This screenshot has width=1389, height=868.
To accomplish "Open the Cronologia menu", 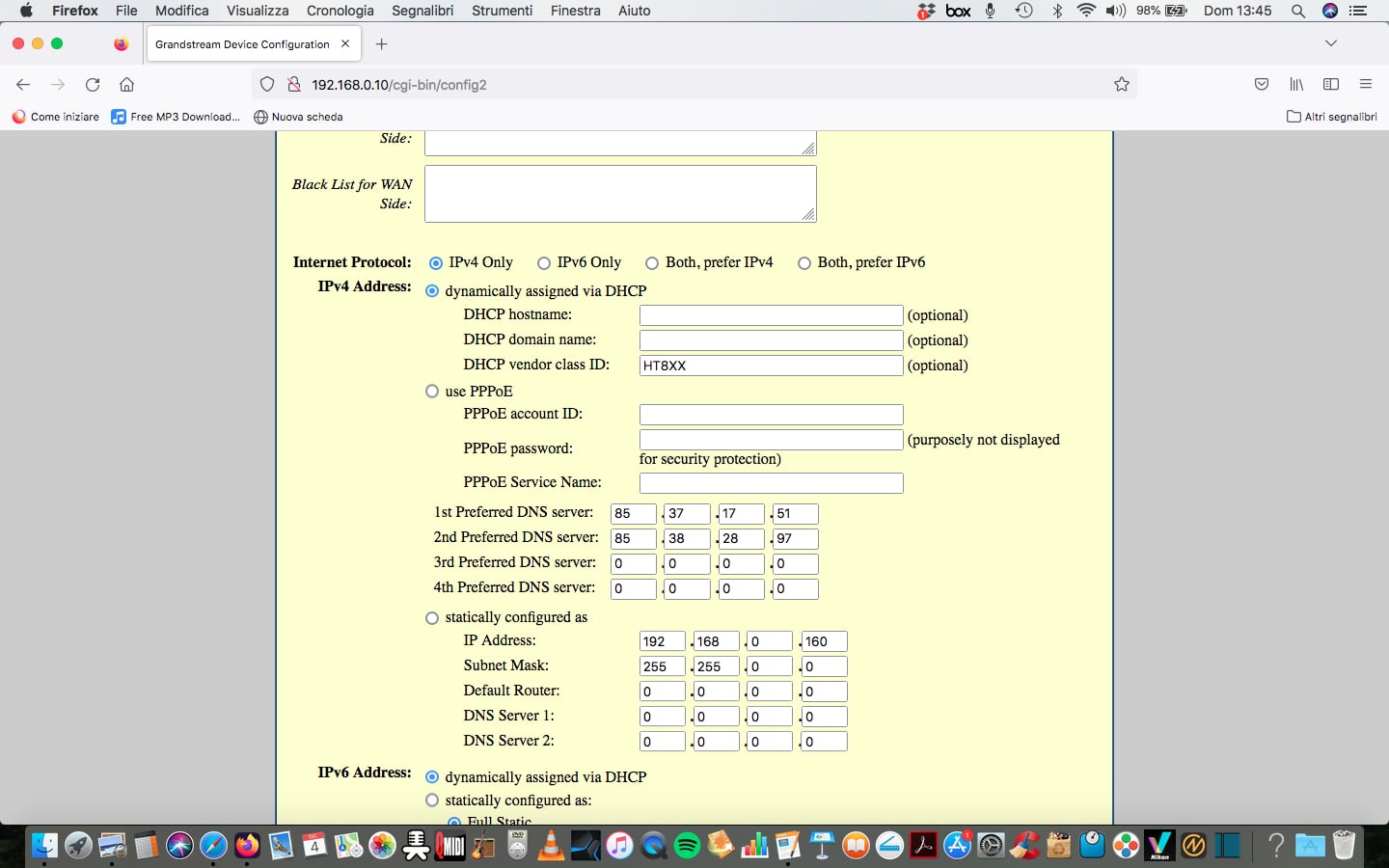I will click(x=340, y=11).
